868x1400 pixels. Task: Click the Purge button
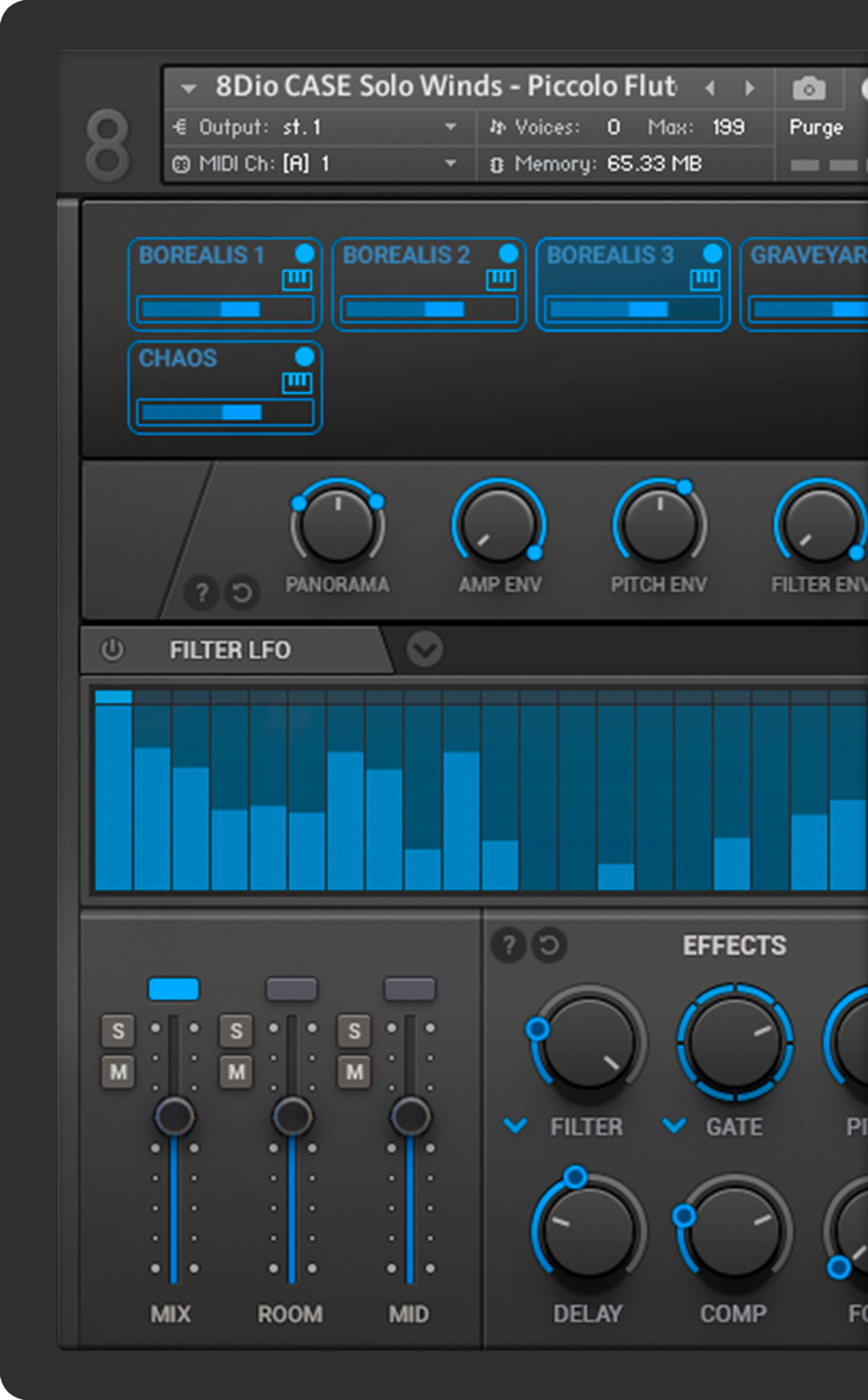click(x=816, y=128)
